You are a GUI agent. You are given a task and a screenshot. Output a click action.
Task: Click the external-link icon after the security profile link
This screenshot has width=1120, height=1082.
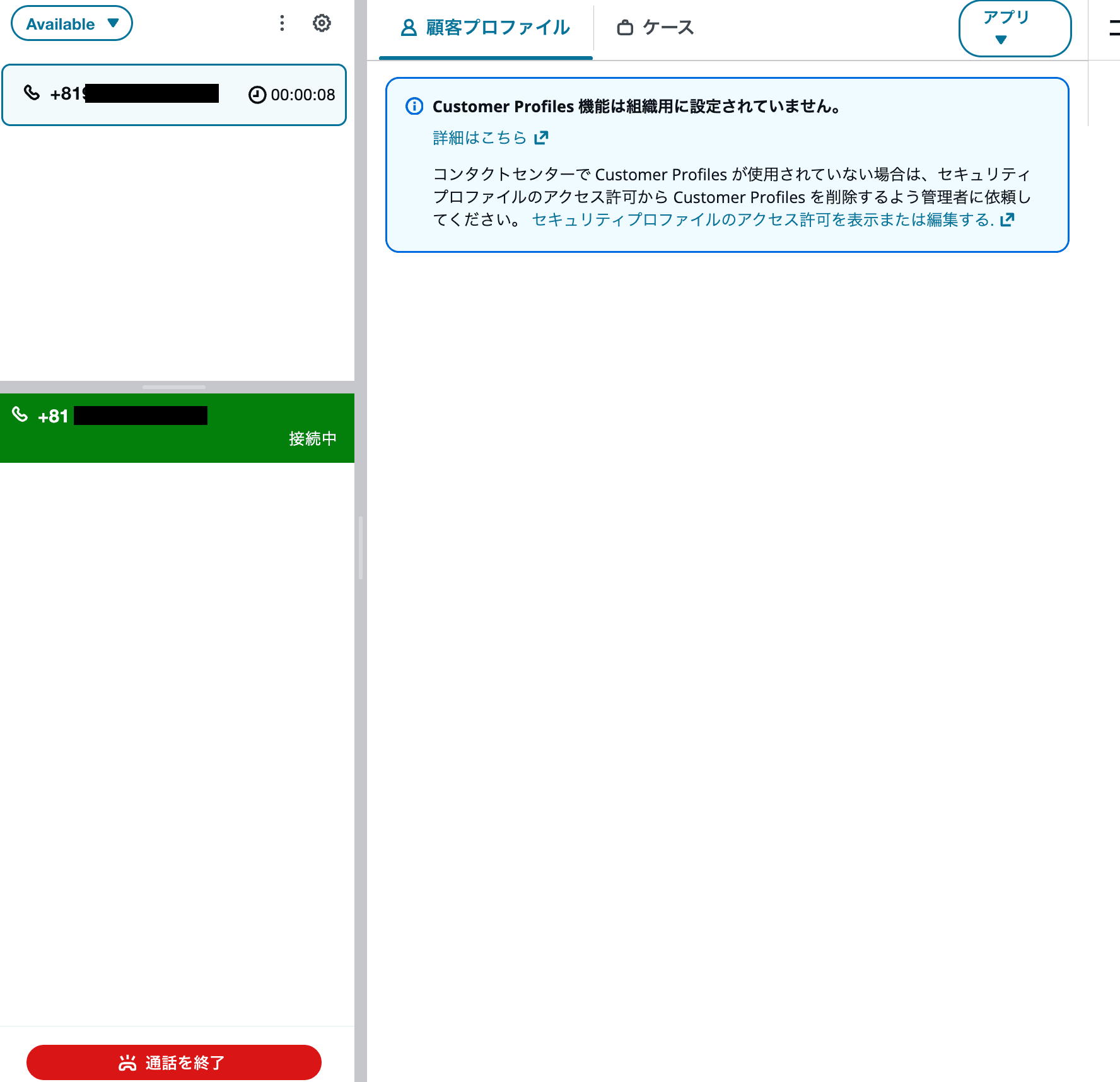(x=1009, y=219)
